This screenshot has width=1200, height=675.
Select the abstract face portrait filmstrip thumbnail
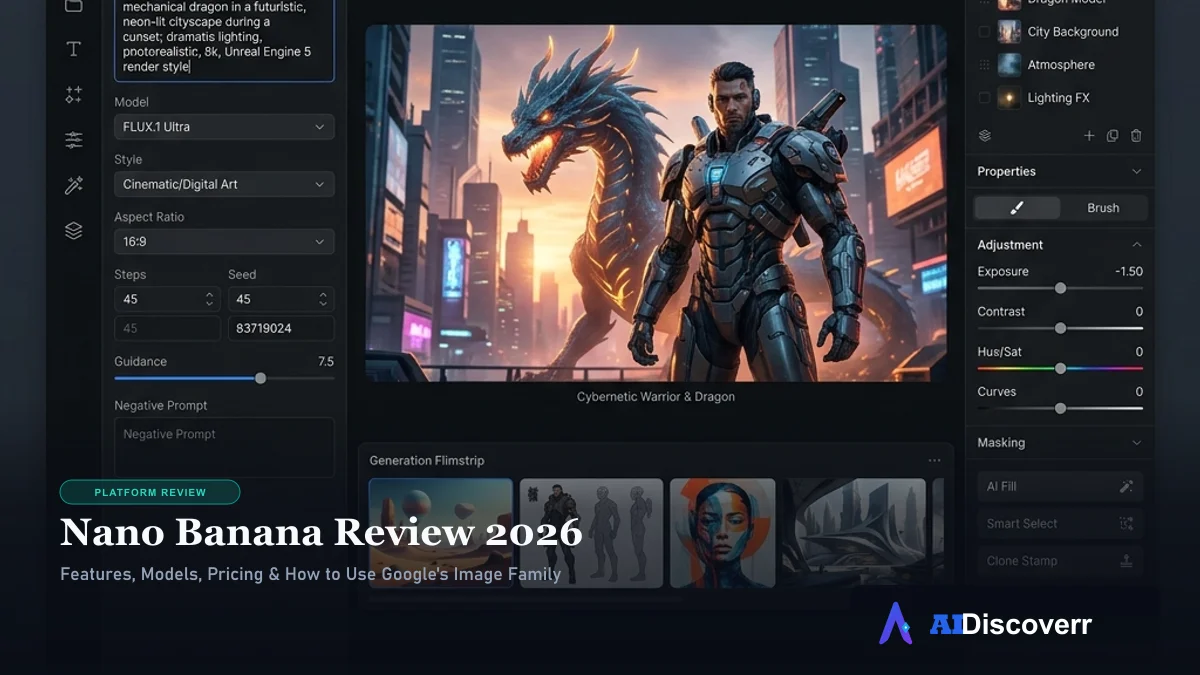pos(722,531)
